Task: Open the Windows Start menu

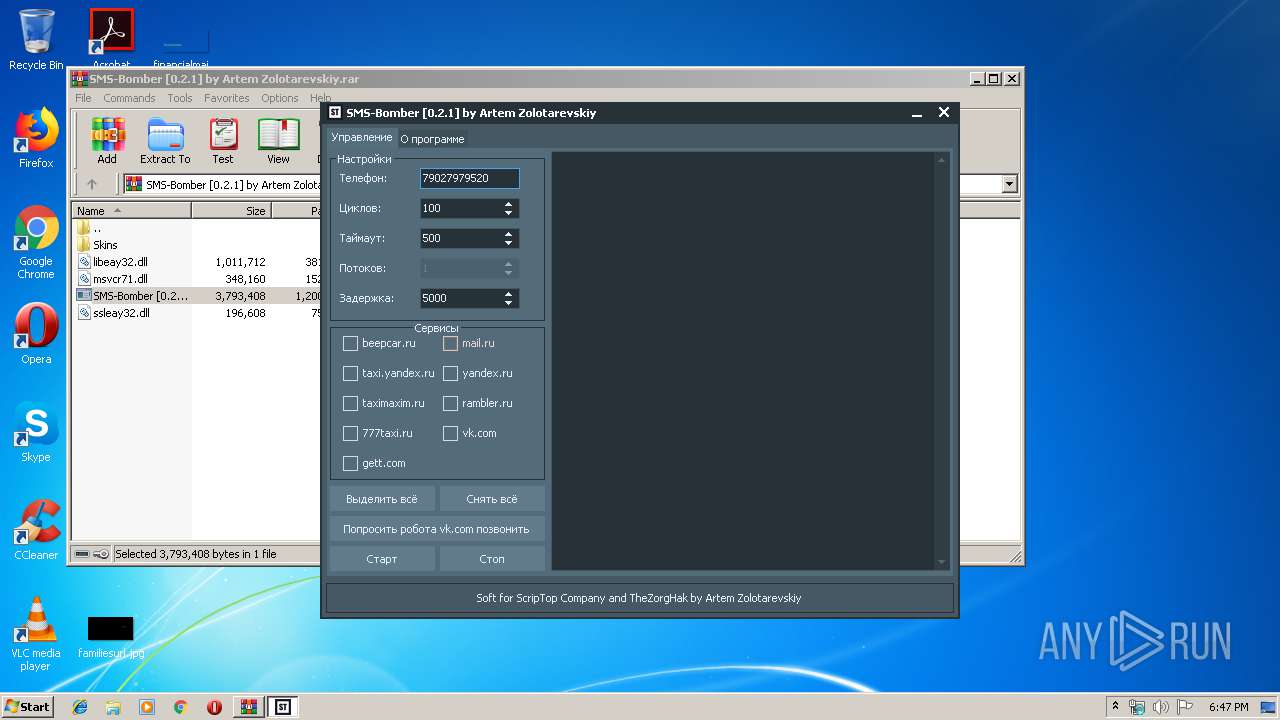Action: [x=27, y=707]
